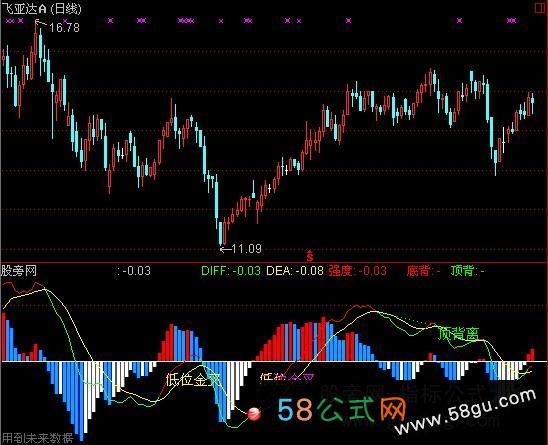This screenshot has width=548, height=445.
Task: Click the 顶背 indicator label
Action: [x=467, y=271]
